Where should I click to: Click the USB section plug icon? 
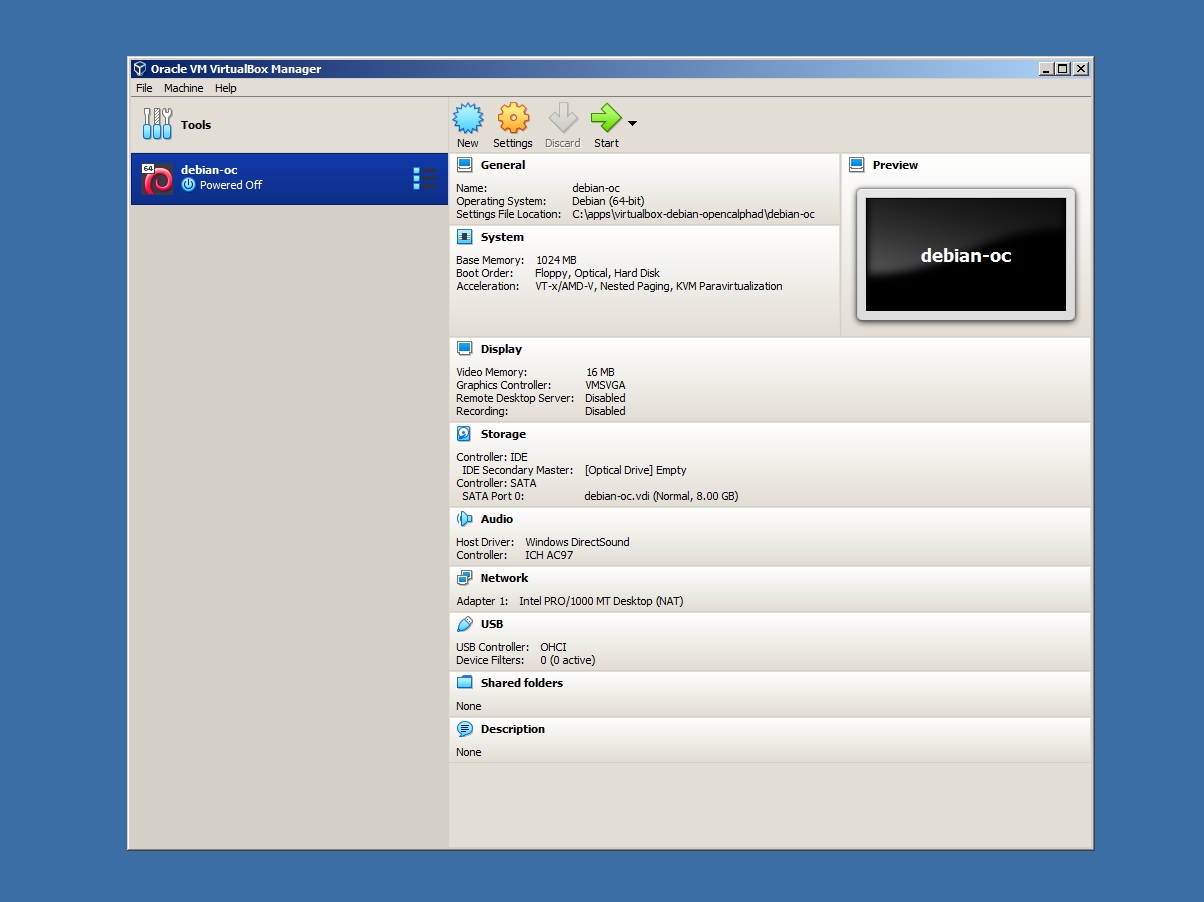coord(464,624)
